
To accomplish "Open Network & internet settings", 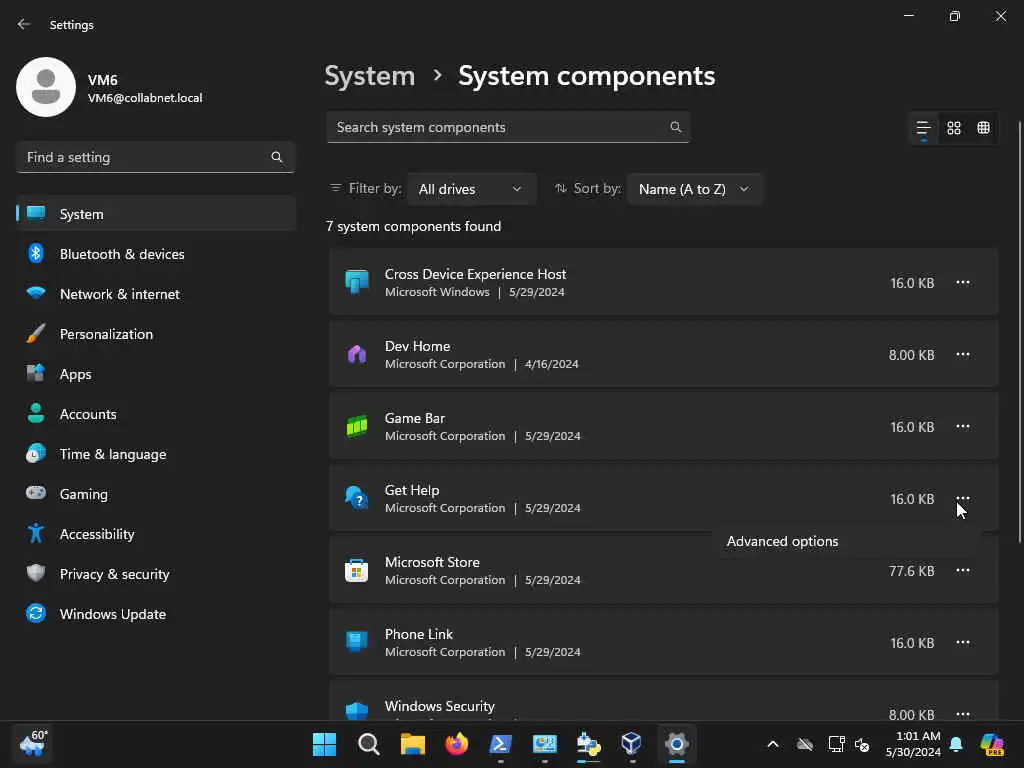I will 155,294.
